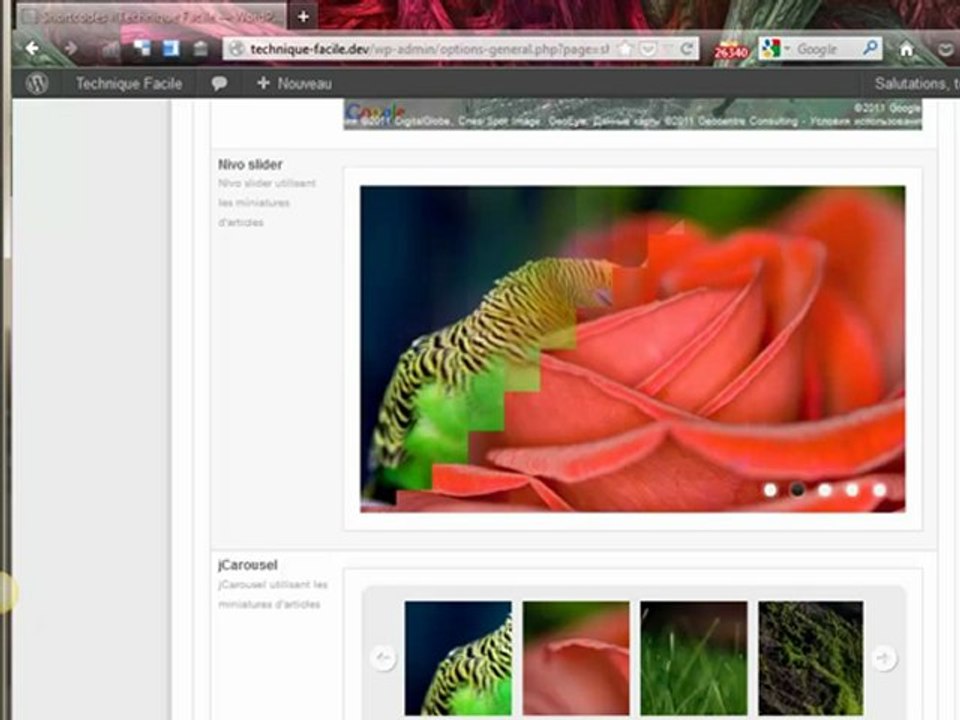Select fourth Nivo slider navigation dot

pos(852,490)
